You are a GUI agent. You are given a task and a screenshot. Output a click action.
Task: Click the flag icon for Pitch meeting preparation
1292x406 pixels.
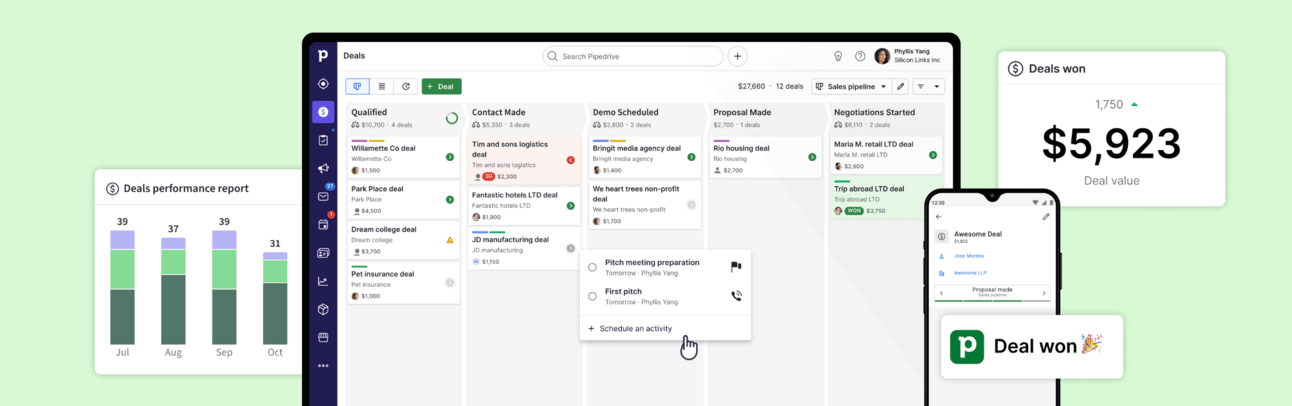[736, 267]
